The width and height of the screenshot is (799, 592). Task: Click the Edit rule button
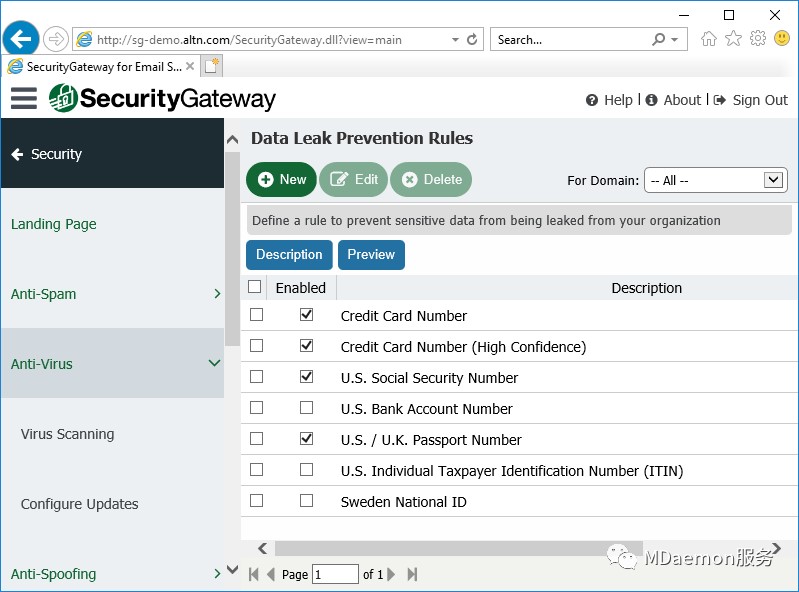[354, 179]
